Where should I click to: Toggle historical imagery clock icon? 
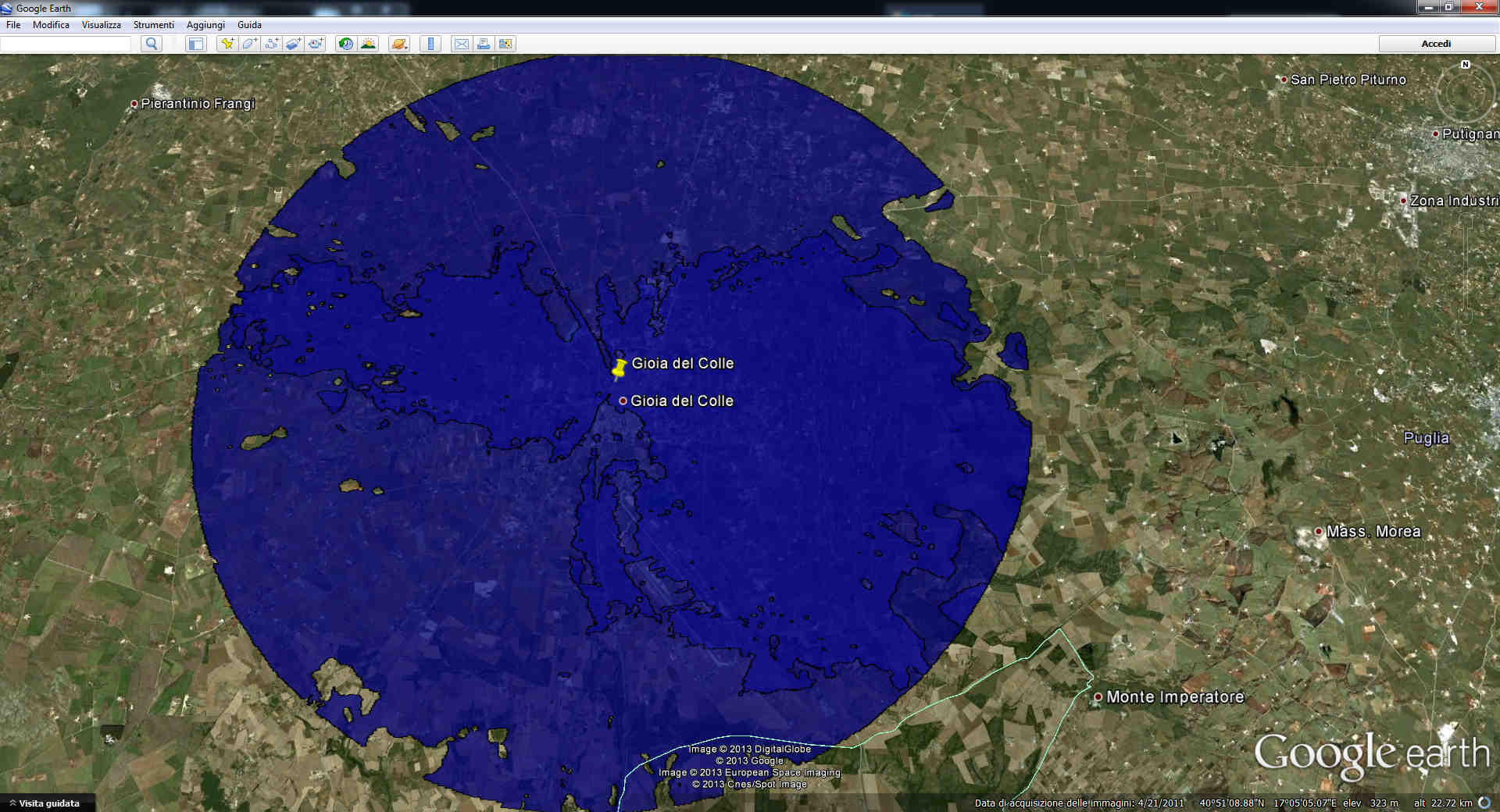tap(345, 44)
